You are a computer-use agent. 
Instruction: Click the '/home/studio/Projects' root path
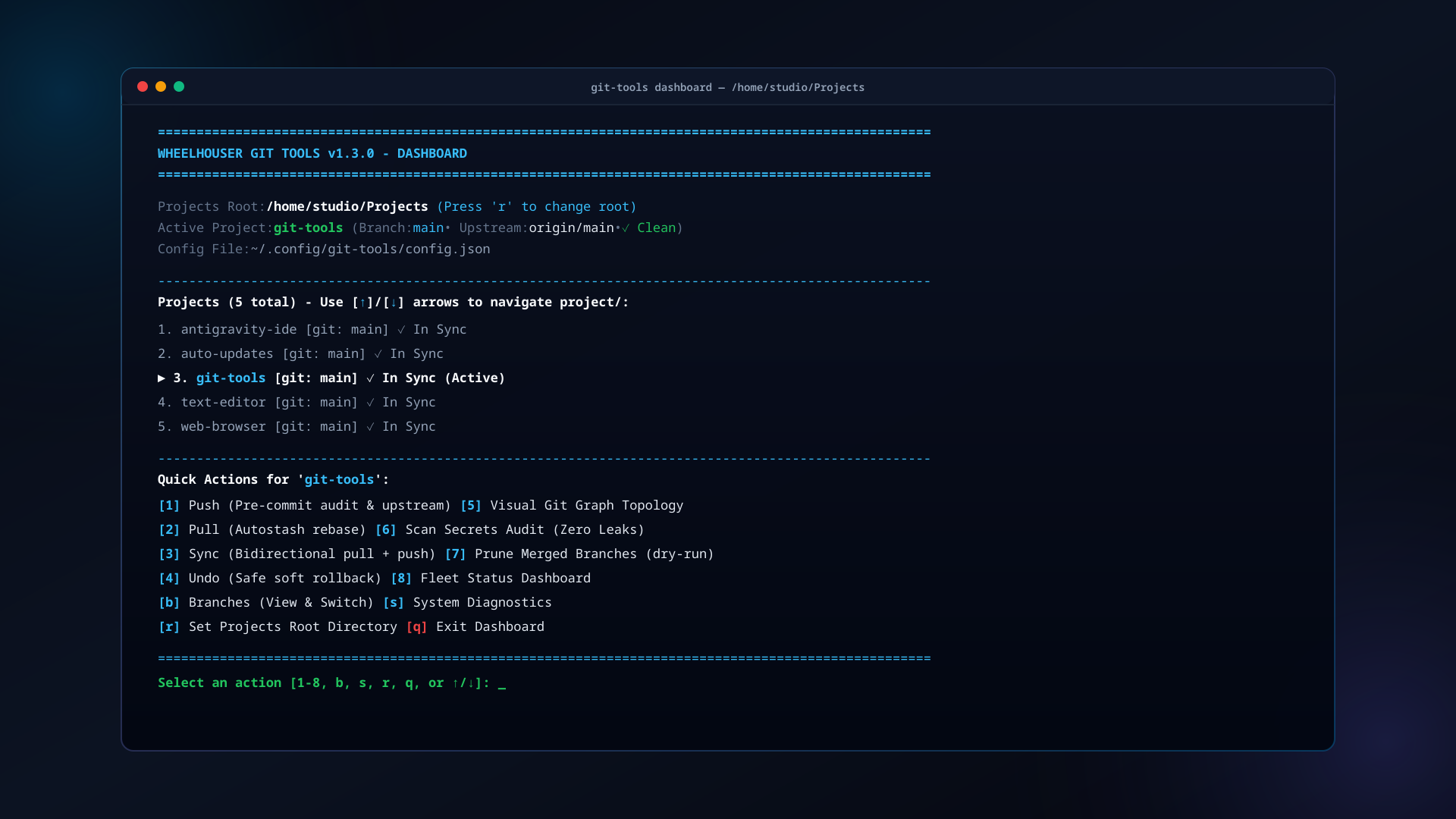tap(347, 206)
